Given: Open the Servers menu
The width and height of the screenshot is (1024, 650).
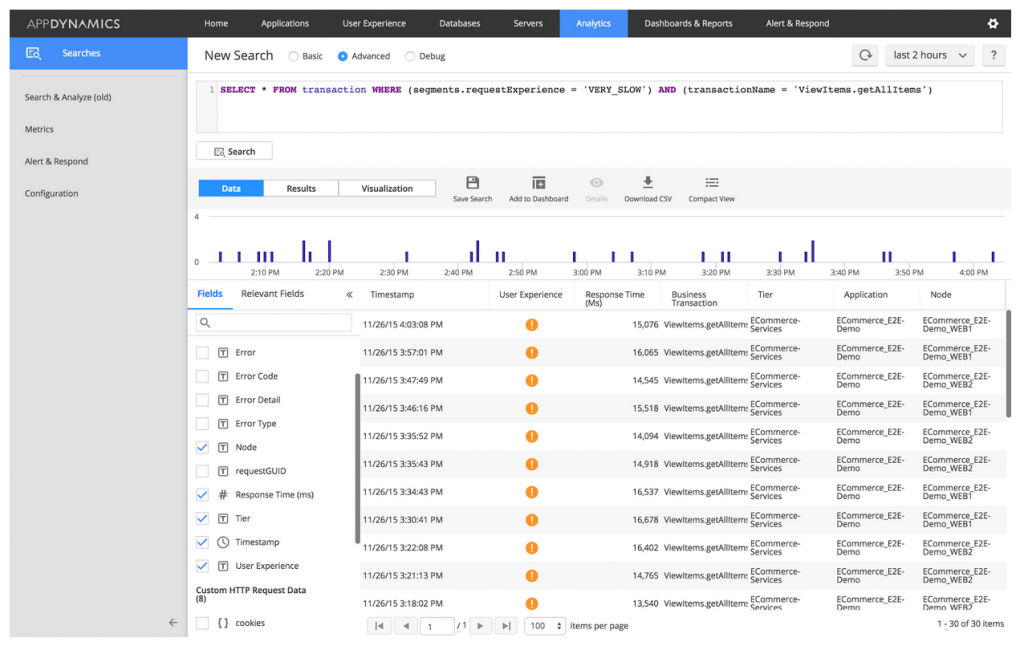Looking at the screenshot, I should coord(528,24).
